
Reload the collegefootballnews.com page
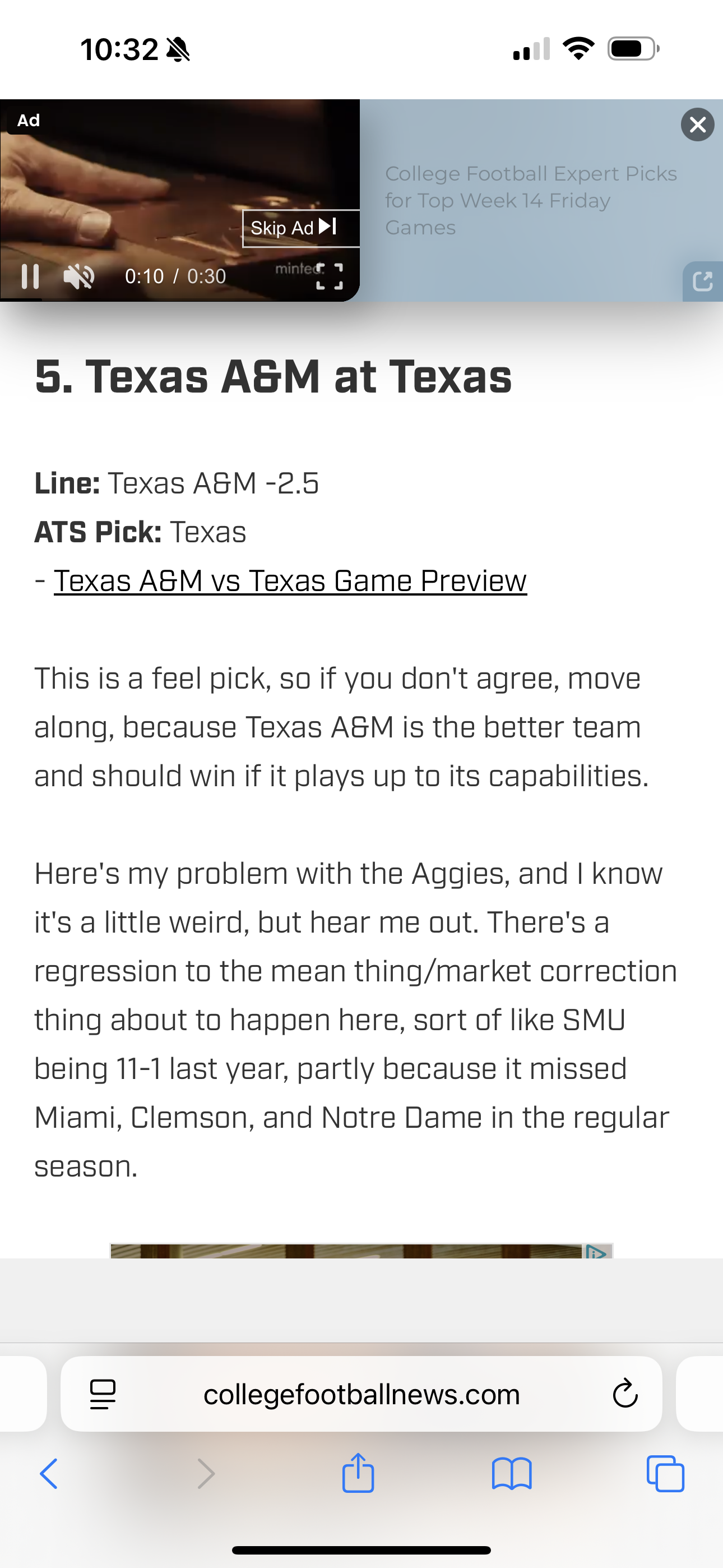tap(624, 1394)
